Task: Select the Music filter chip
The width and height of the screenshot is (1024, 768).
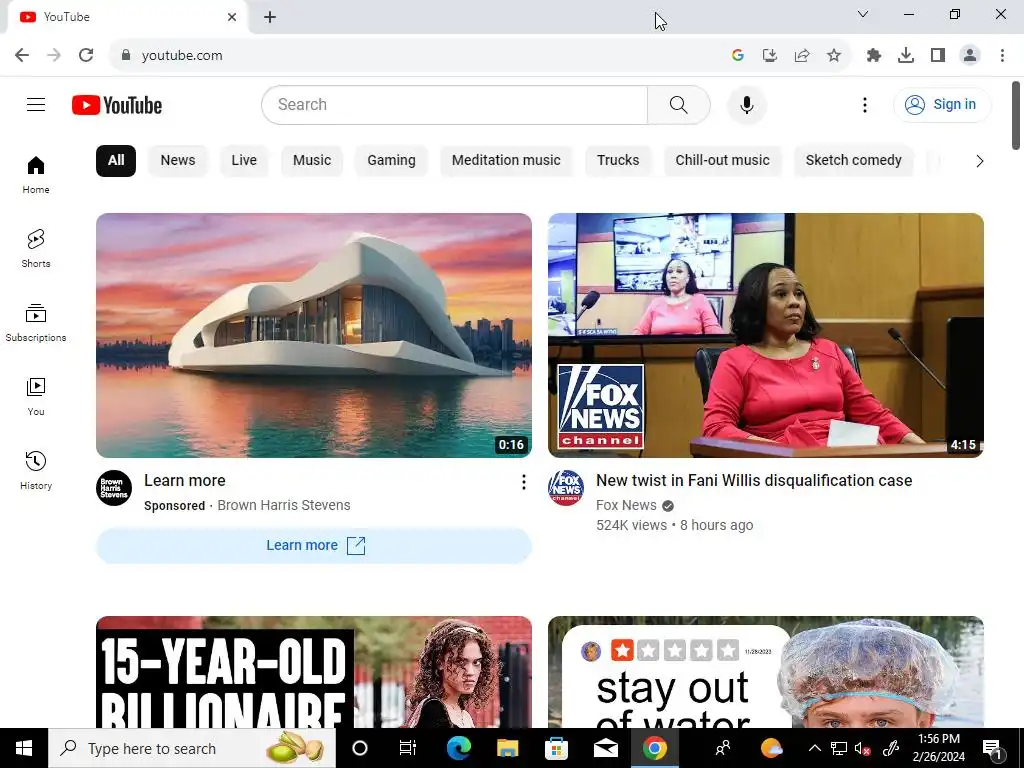Action: pos(312,161)
